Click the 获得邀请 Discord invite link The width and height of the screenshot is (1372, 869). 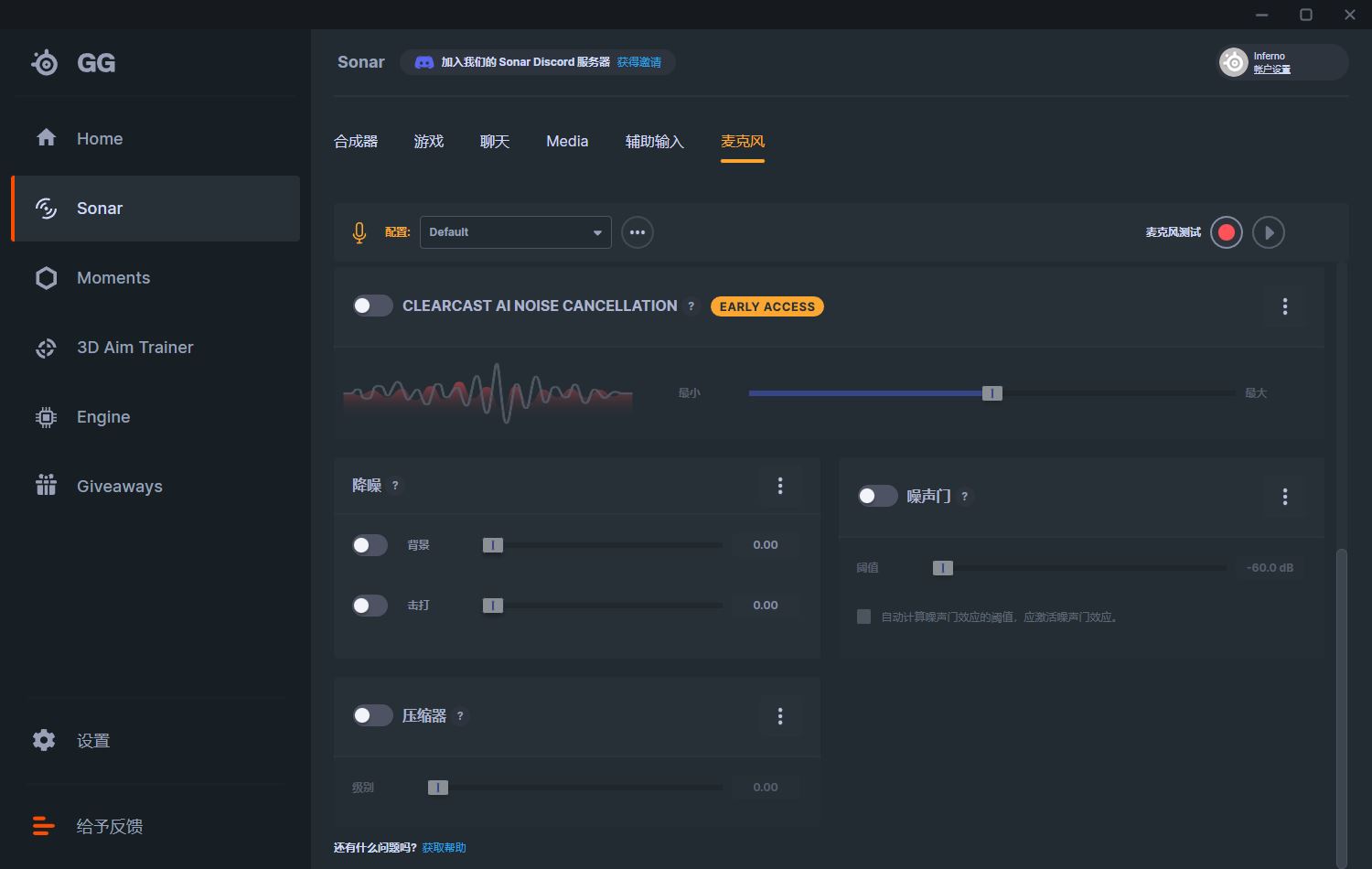coord(638,62)
